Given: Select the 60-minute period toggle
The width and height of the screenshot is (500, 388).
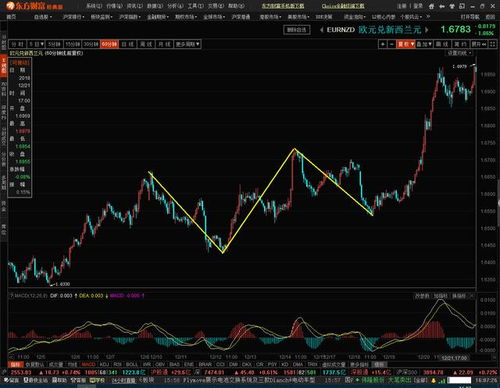Looking at the screenshot, I should pos(109,44).
